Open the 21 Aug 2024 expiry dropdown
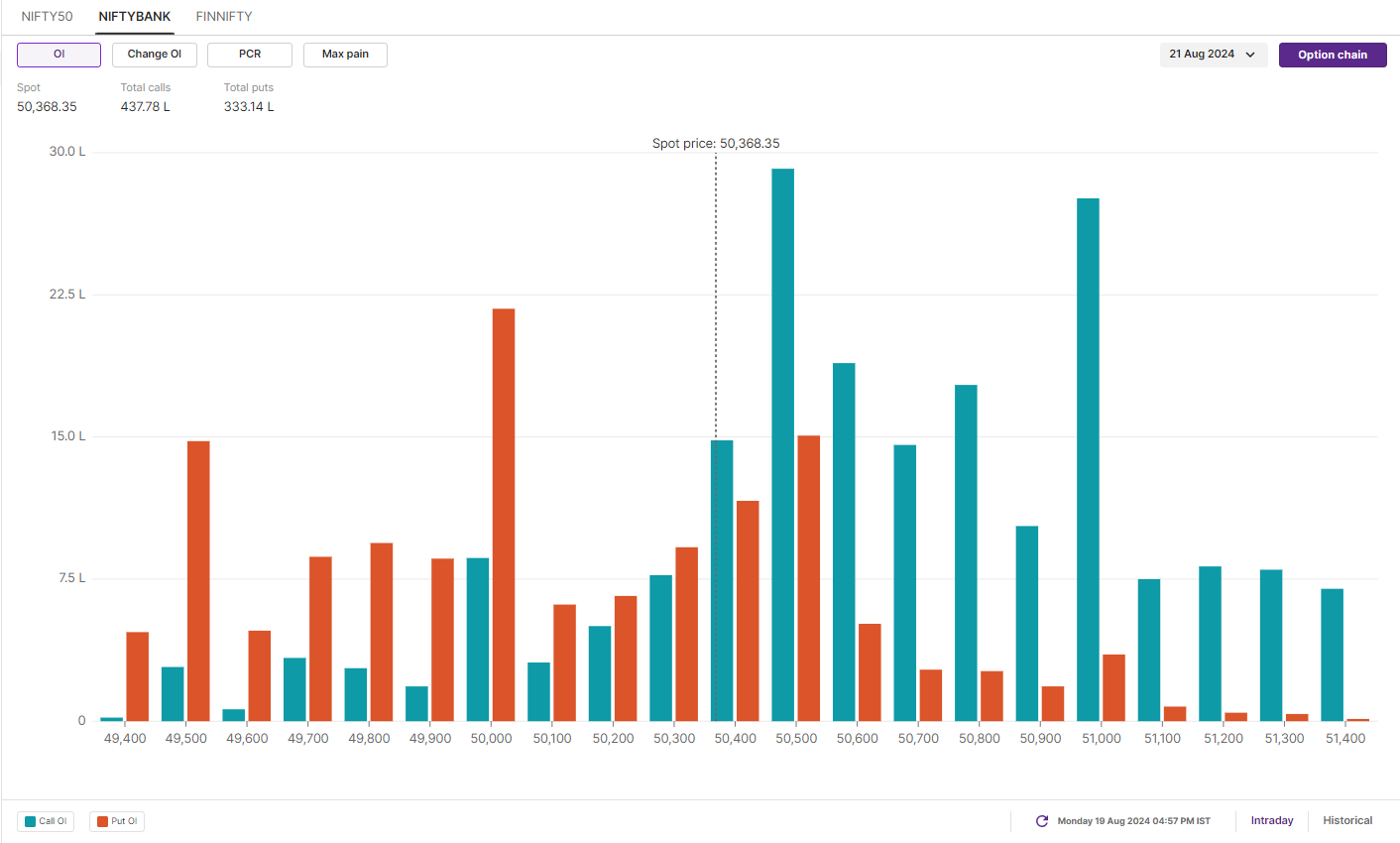Viewport: 1400px width, 843px height. (1214, 55)
